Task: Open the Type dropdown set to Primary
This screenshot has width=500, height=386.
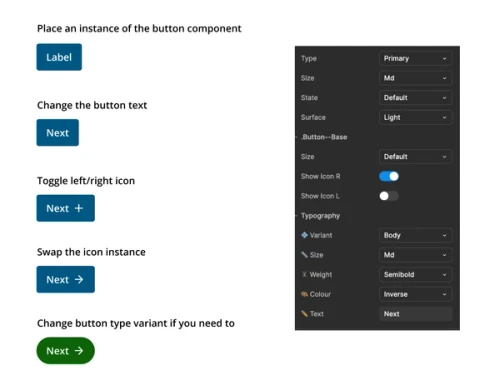Action: (415, 58)
